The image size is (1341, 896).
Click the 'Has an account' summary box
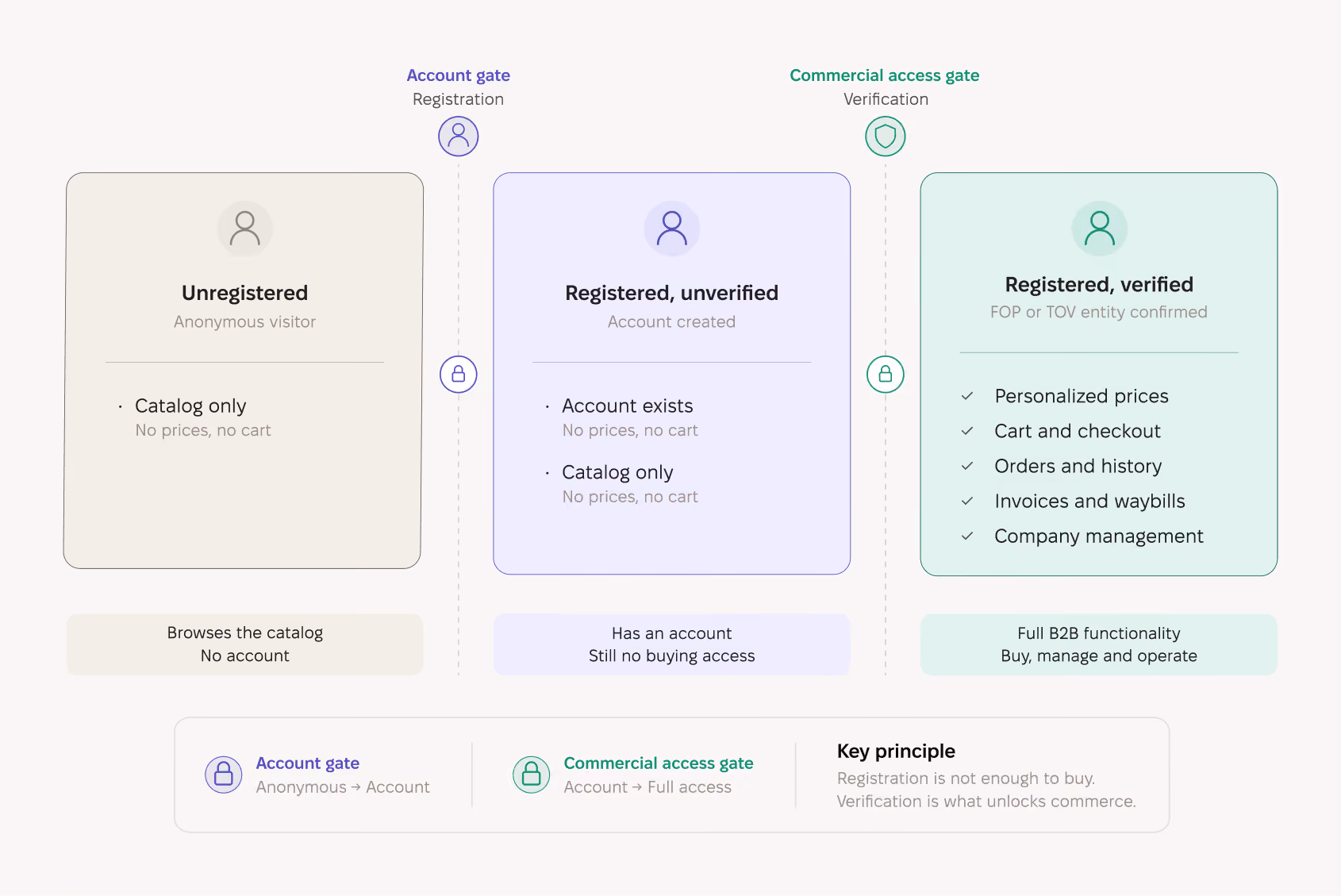[x=672, y=644]
